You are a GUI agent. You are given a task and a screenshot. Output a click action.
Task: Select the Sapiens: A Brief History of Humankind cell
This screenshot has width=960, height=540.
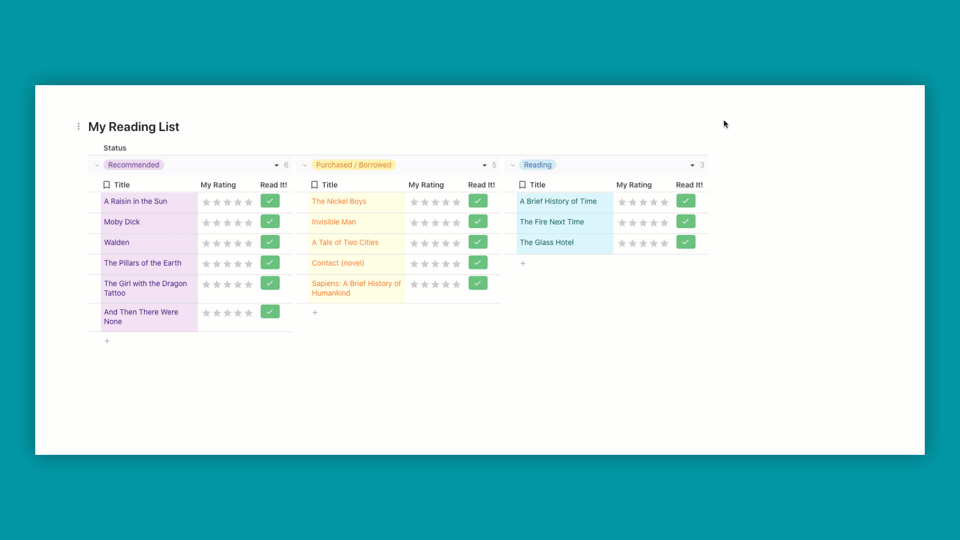357,288
